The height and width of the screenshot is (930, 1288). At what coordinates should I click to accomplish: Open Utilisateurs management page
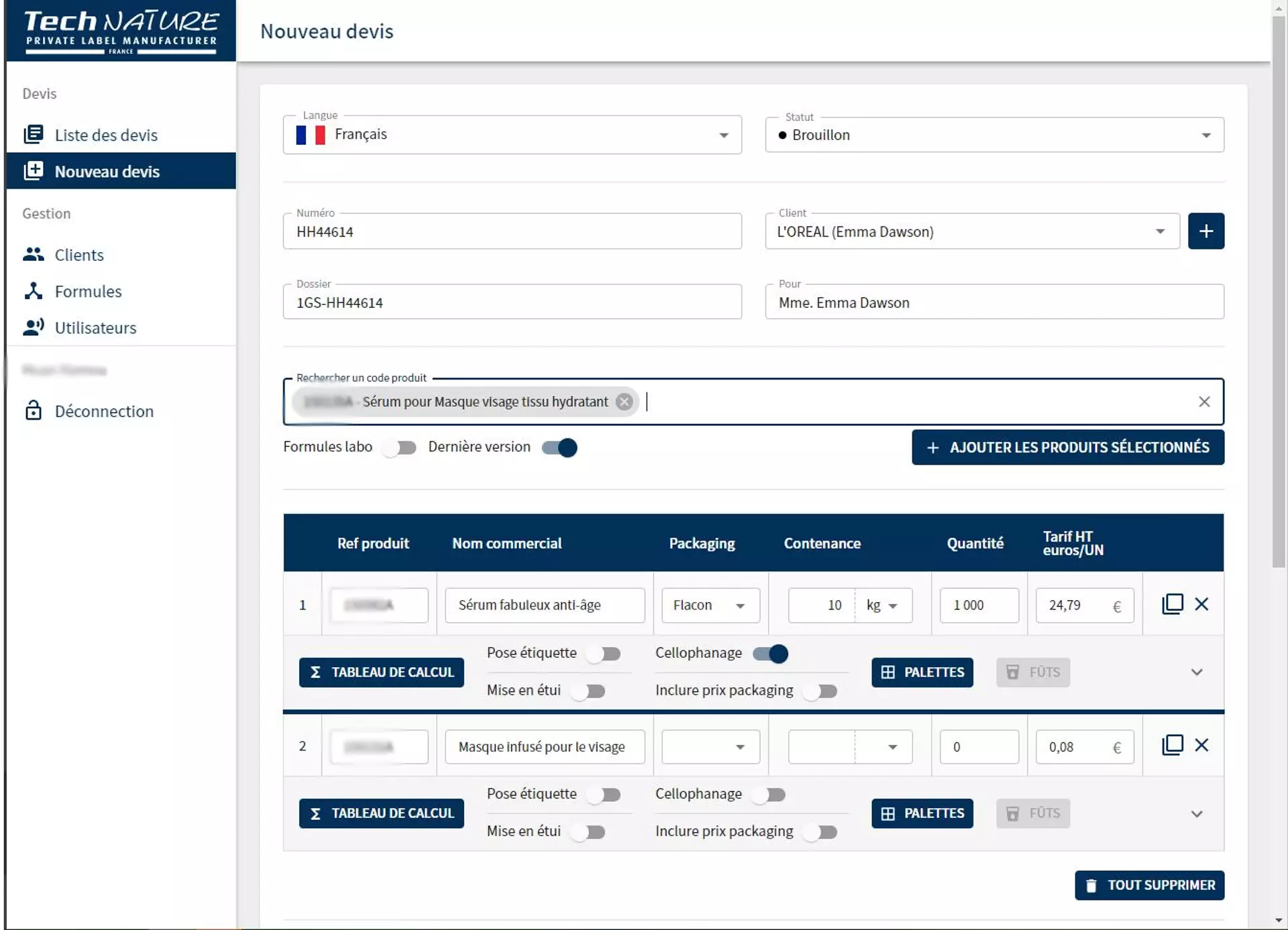(94, 328)
